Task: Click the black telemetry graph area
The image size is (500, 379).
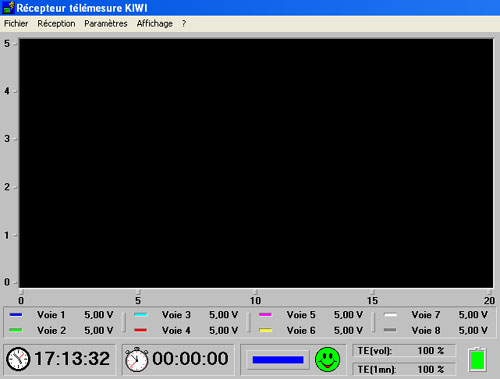Action: (256, 163)
